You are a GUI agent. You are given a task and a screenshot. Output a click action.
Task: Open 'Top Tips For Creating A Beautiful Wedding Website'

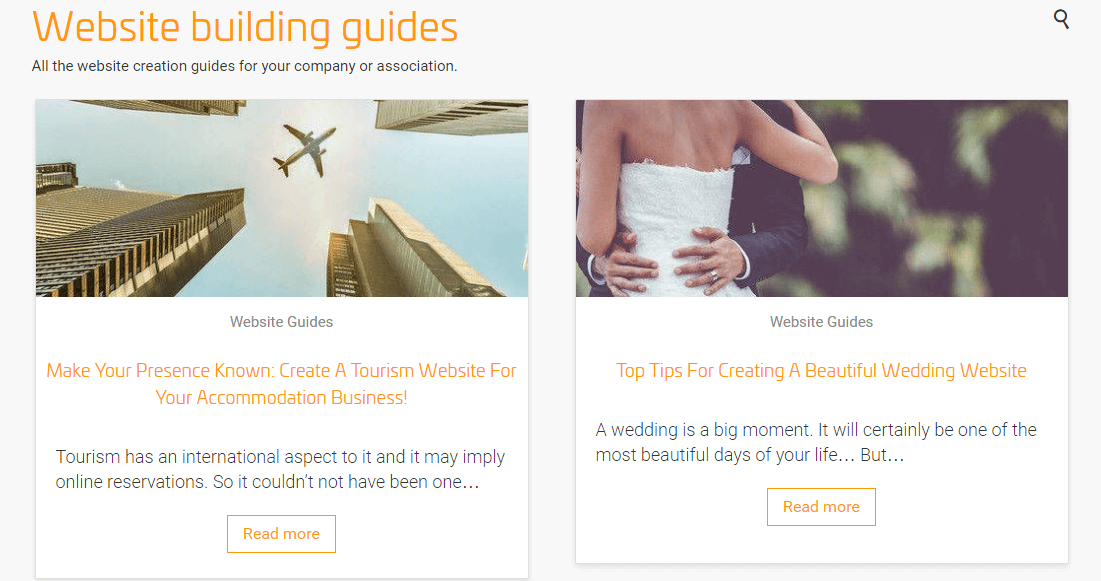click(x=822, y=370)
